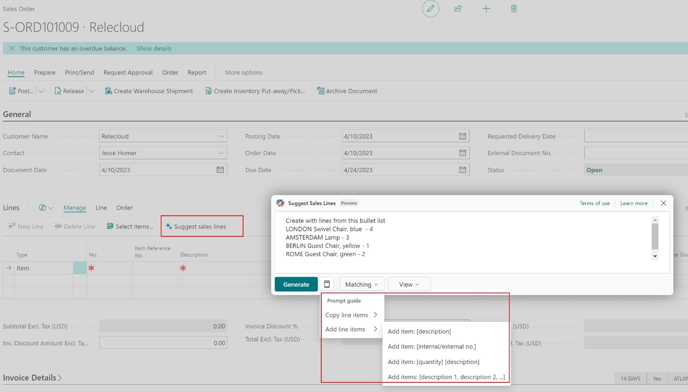Open the Print/Send tab
This screenshot has height=392, width=688.
tap(79, 72)
